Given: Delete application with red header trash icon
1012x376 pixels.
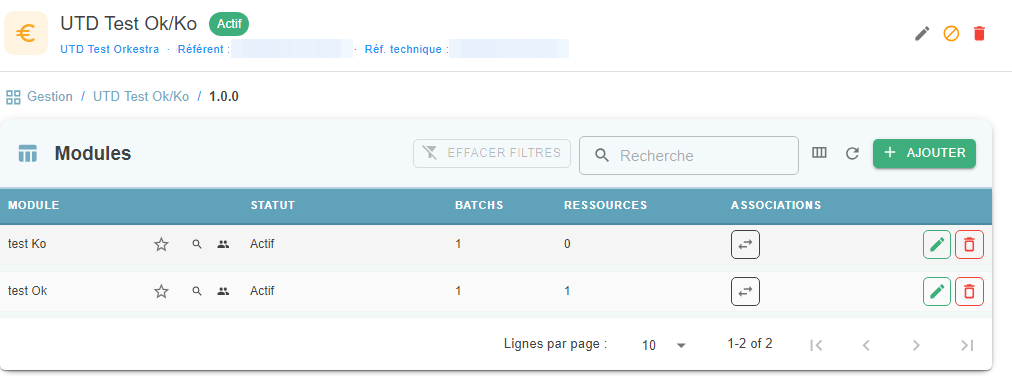Looking at the screenshot, I should [979, 34].
